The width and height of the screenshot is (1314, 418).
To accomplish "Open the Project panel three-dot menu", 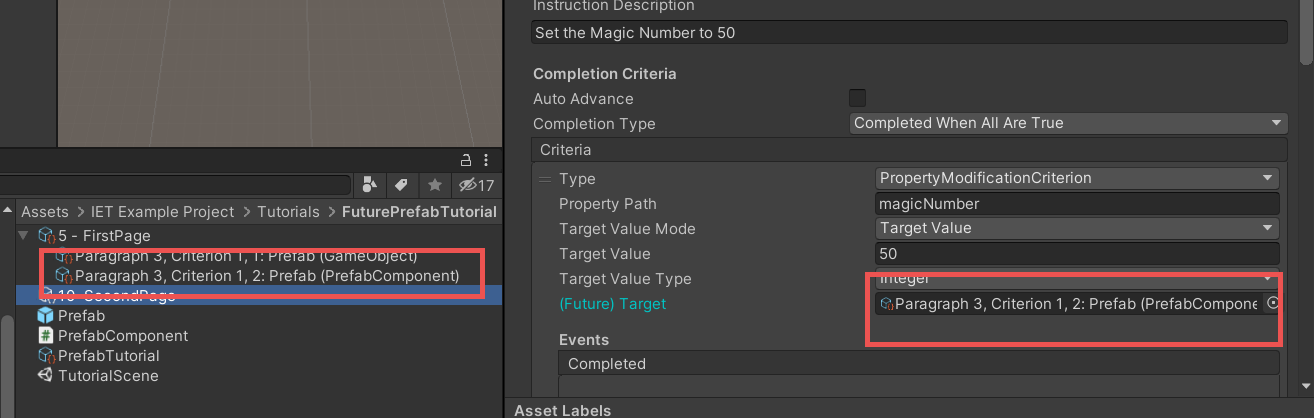I will tap(486, 160).
